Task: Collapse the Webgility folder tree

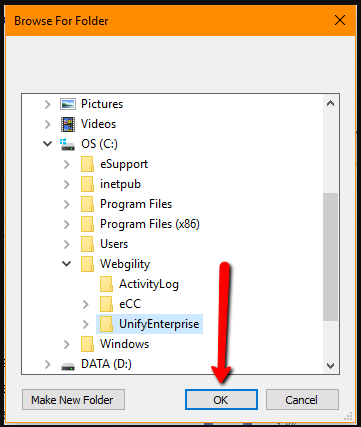Action: [67, 264]
